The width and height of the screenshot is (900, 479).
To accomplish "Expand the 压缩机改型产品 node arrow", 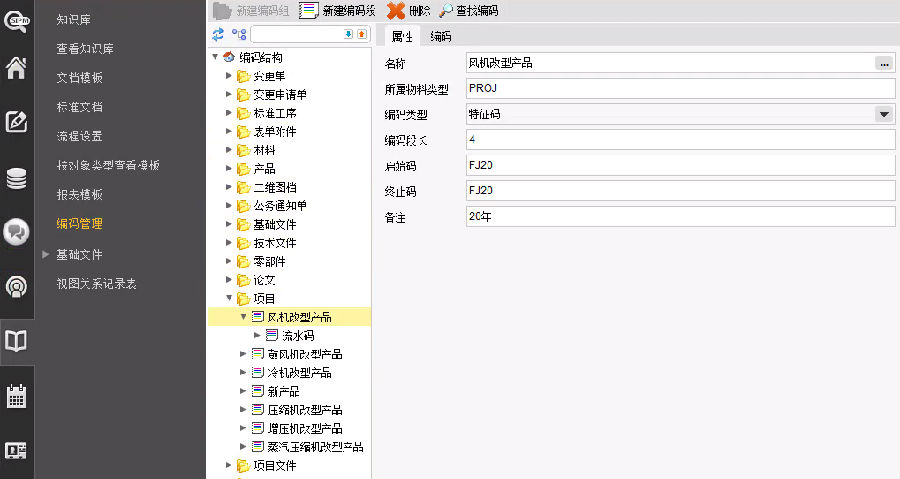I will [x=243, y=410].
